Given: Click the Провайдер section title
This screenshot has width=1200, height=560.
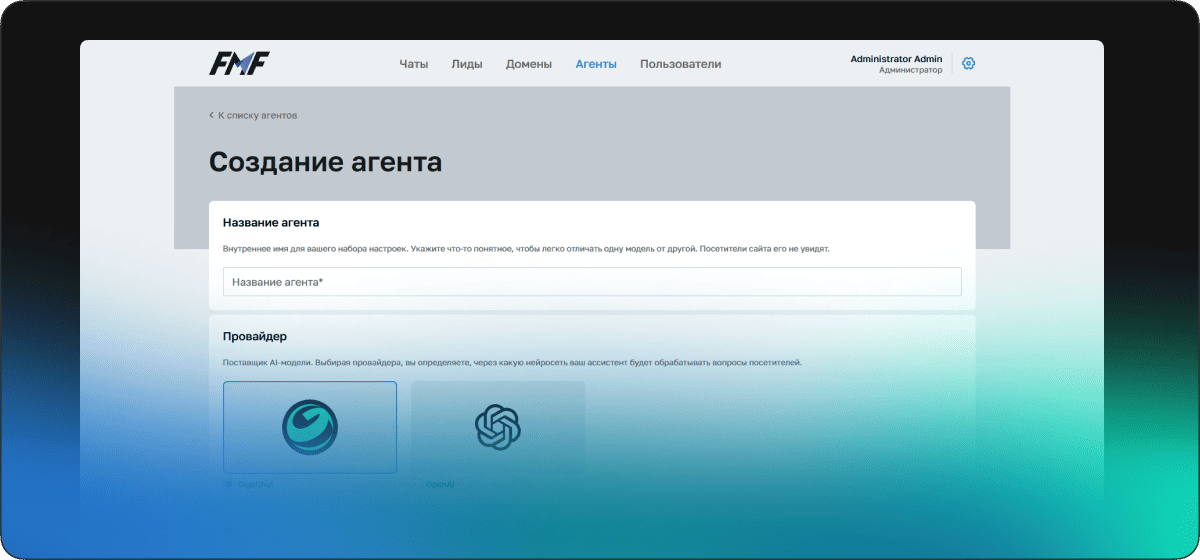Looking at the screenshot, I should tap(255, 336).
